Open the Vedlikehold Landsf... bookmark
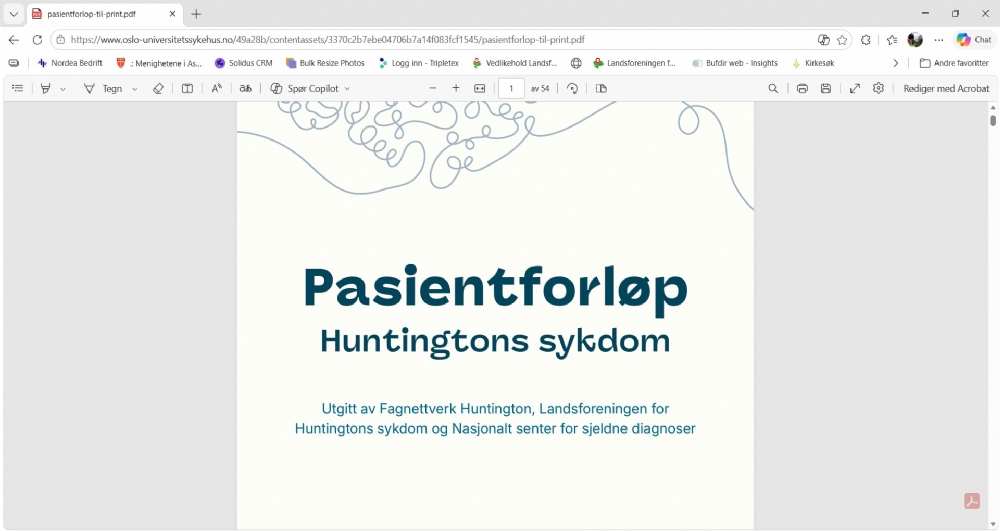 514,63
